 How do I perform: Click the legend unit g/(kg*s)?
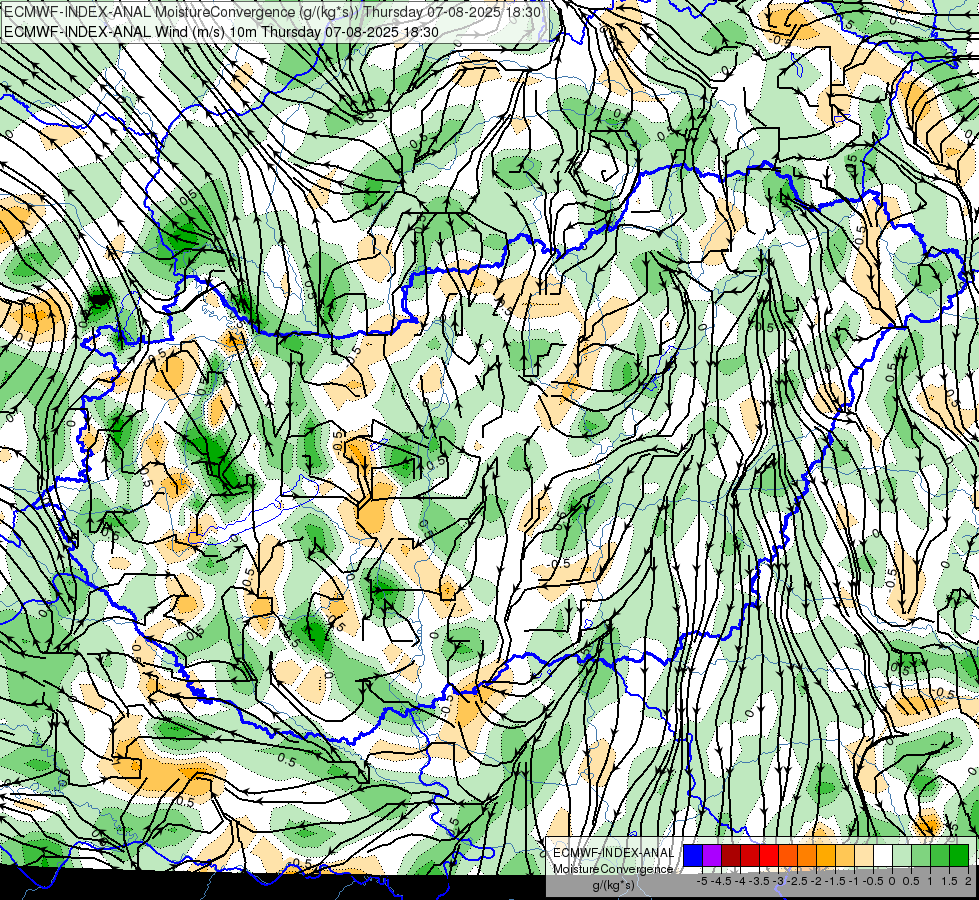point(613,885)
